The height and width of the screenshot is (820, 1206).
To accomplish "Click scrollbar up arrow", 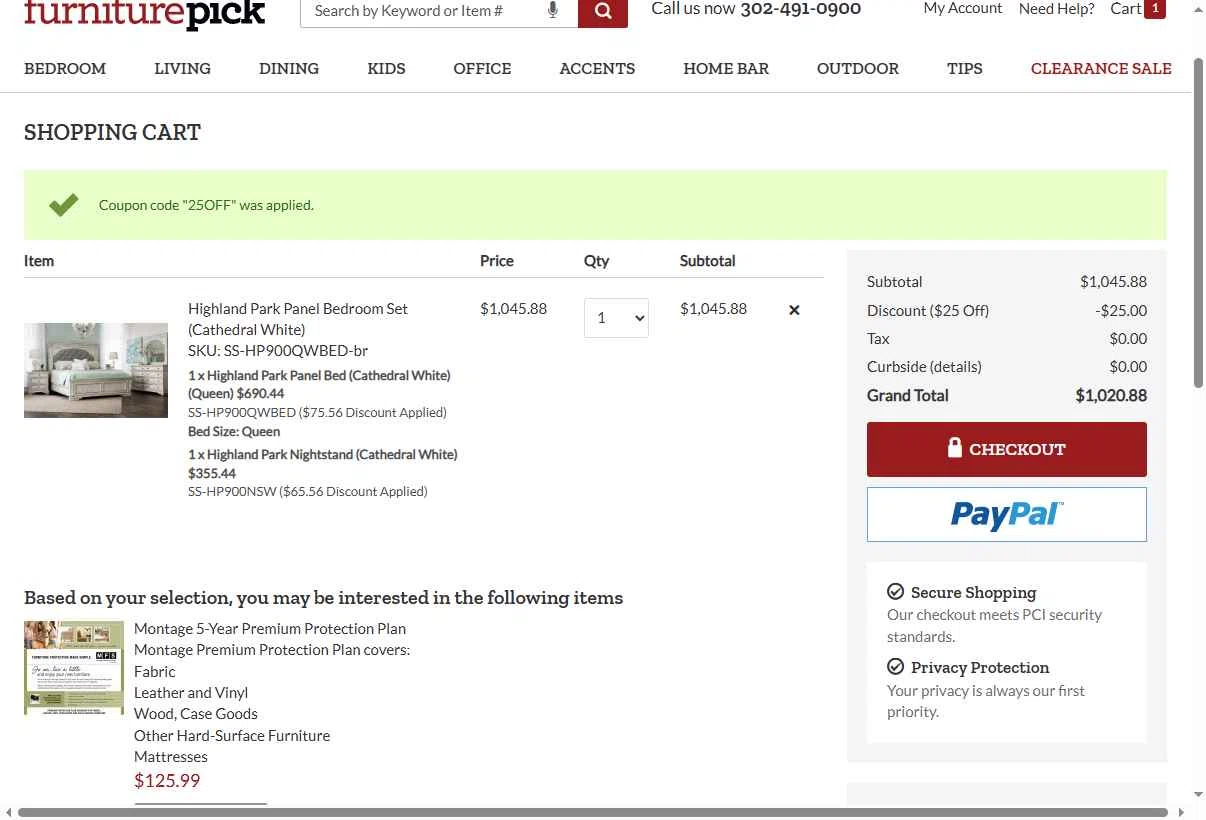I will (1198, 9).
